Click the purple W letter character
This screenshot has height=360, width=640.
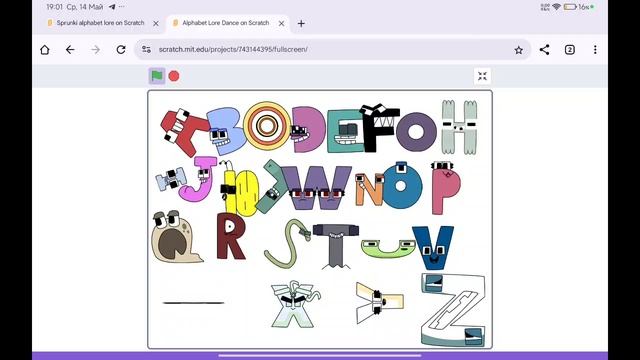click(316, 187)
